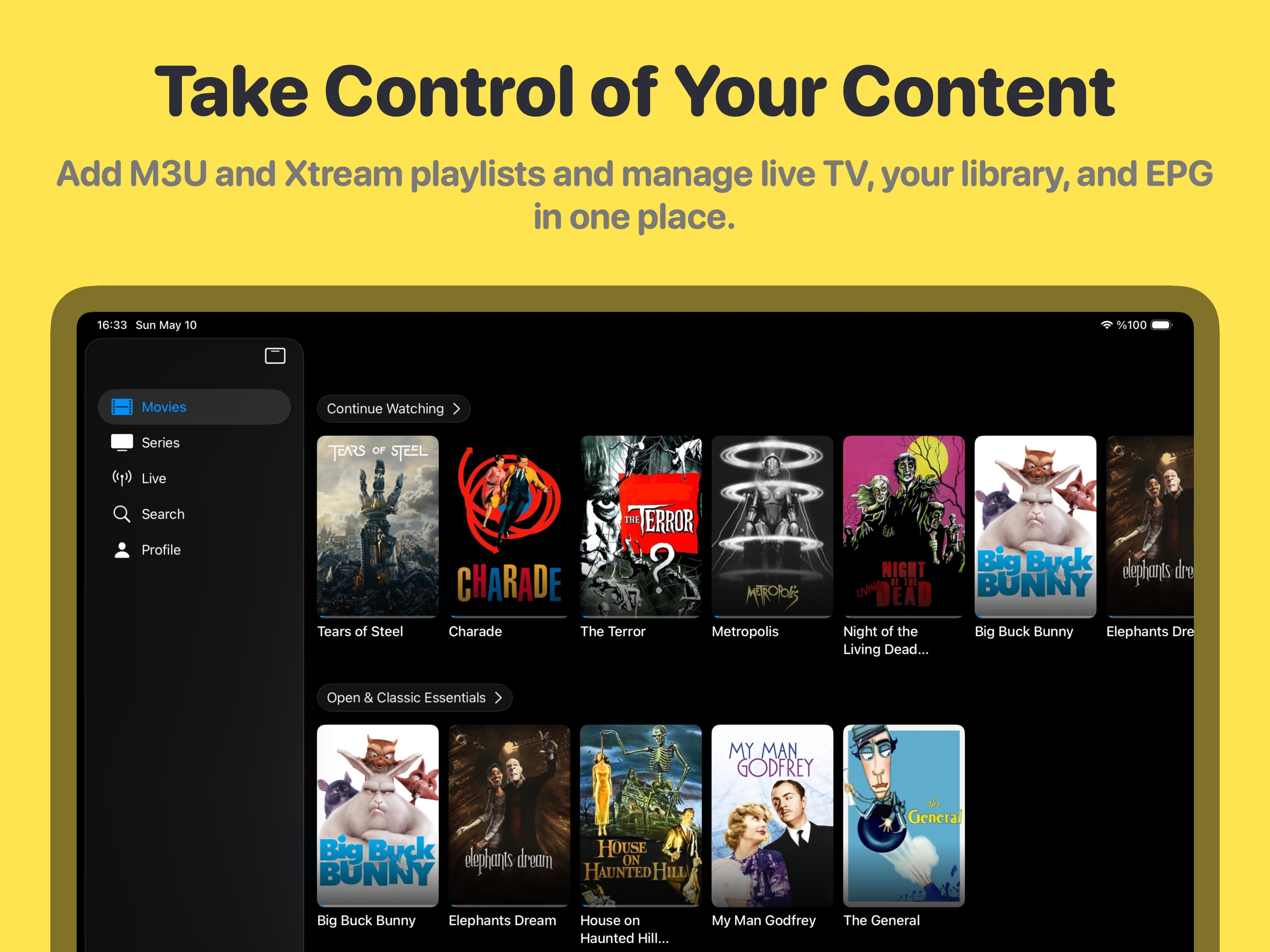The width and height of the screenshot is (1270, 952).
Task: Select the Metropolis poster
Action: [772, 527]
